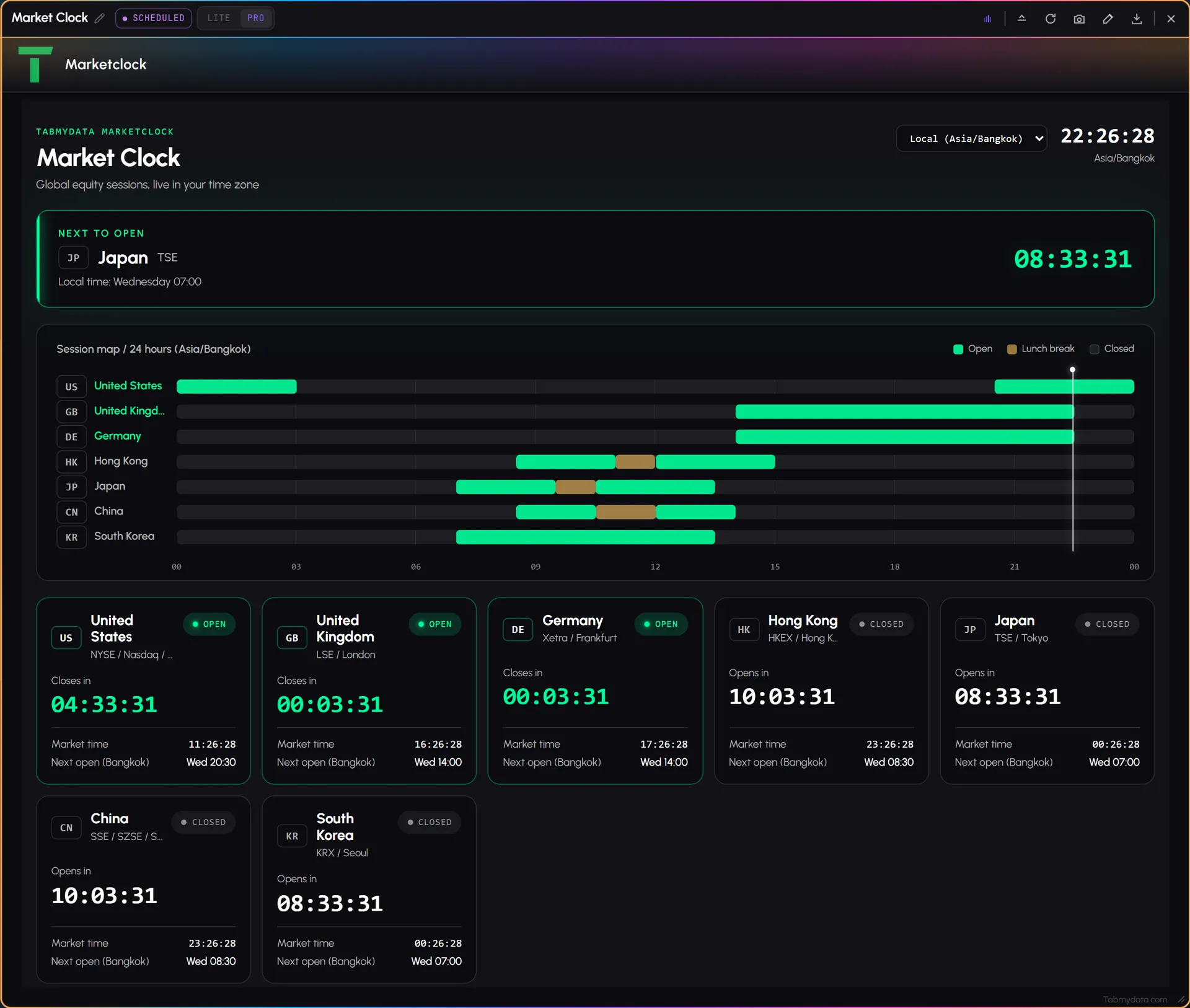The image size is (1190, 1008).
Task: Switch to LITE mode
Action: (x=219, y=18)
